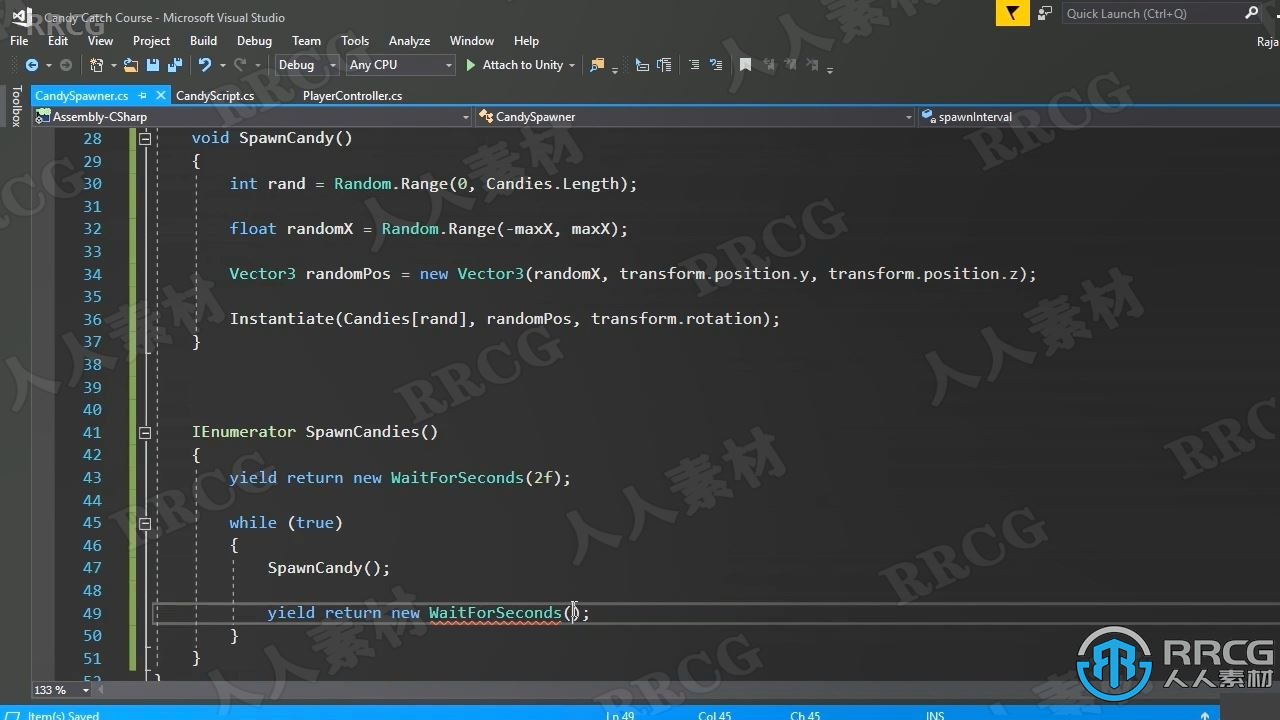Viewport: 1280px width, 720px height.
Task: Undo the last edit
Action: coord(204,65)
